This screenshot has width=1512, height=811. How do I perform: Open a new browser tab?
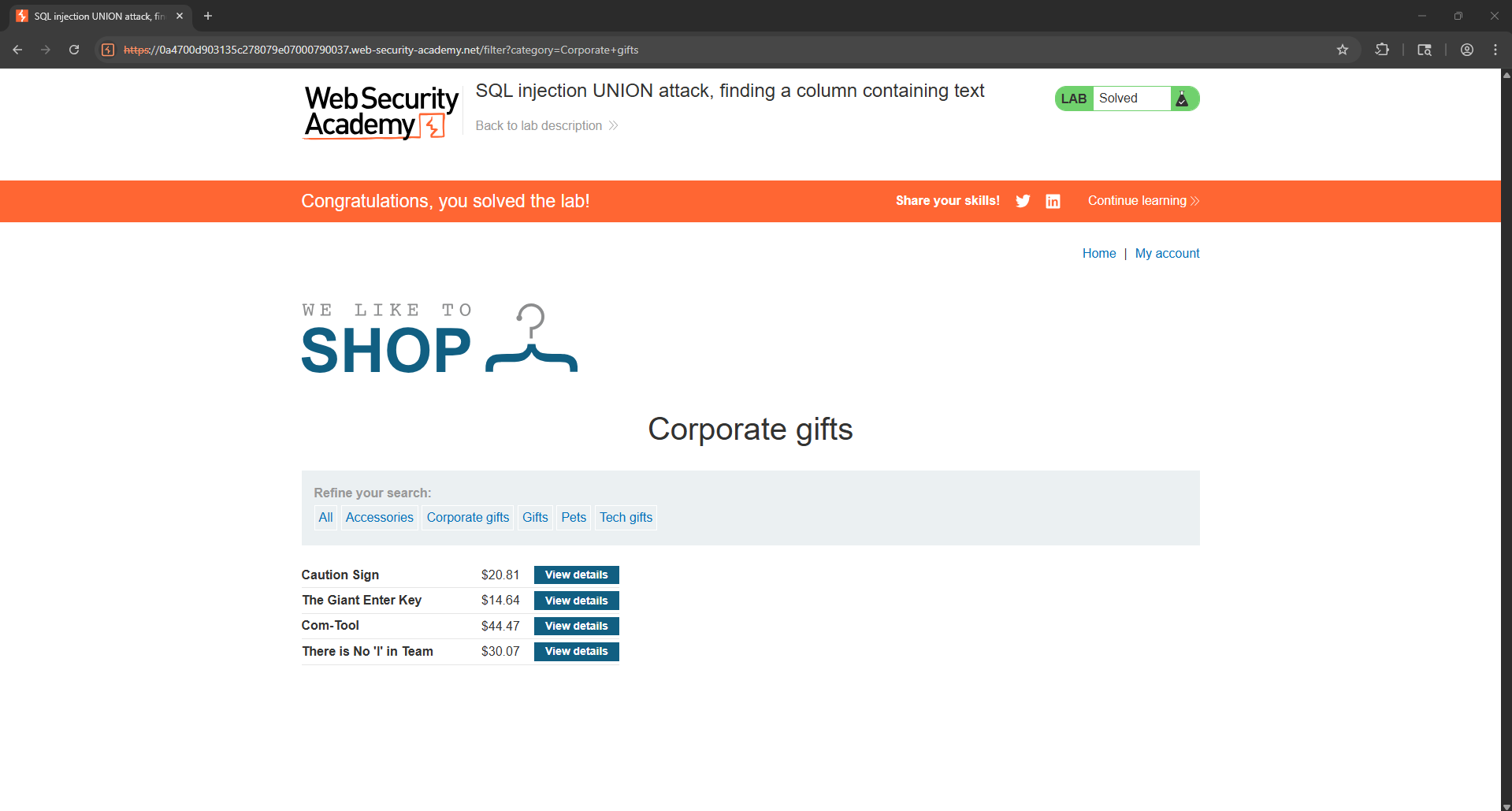[208, 16]
